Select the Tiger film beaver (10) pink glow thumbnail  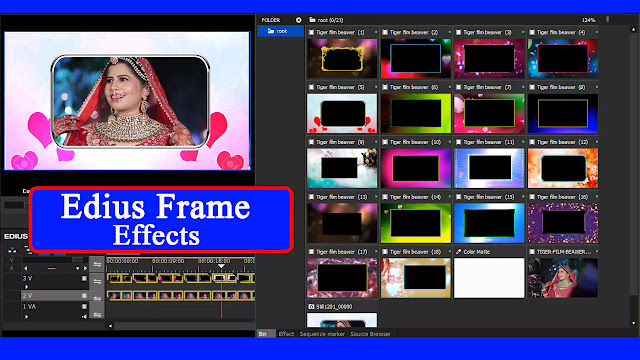[416, 168]
